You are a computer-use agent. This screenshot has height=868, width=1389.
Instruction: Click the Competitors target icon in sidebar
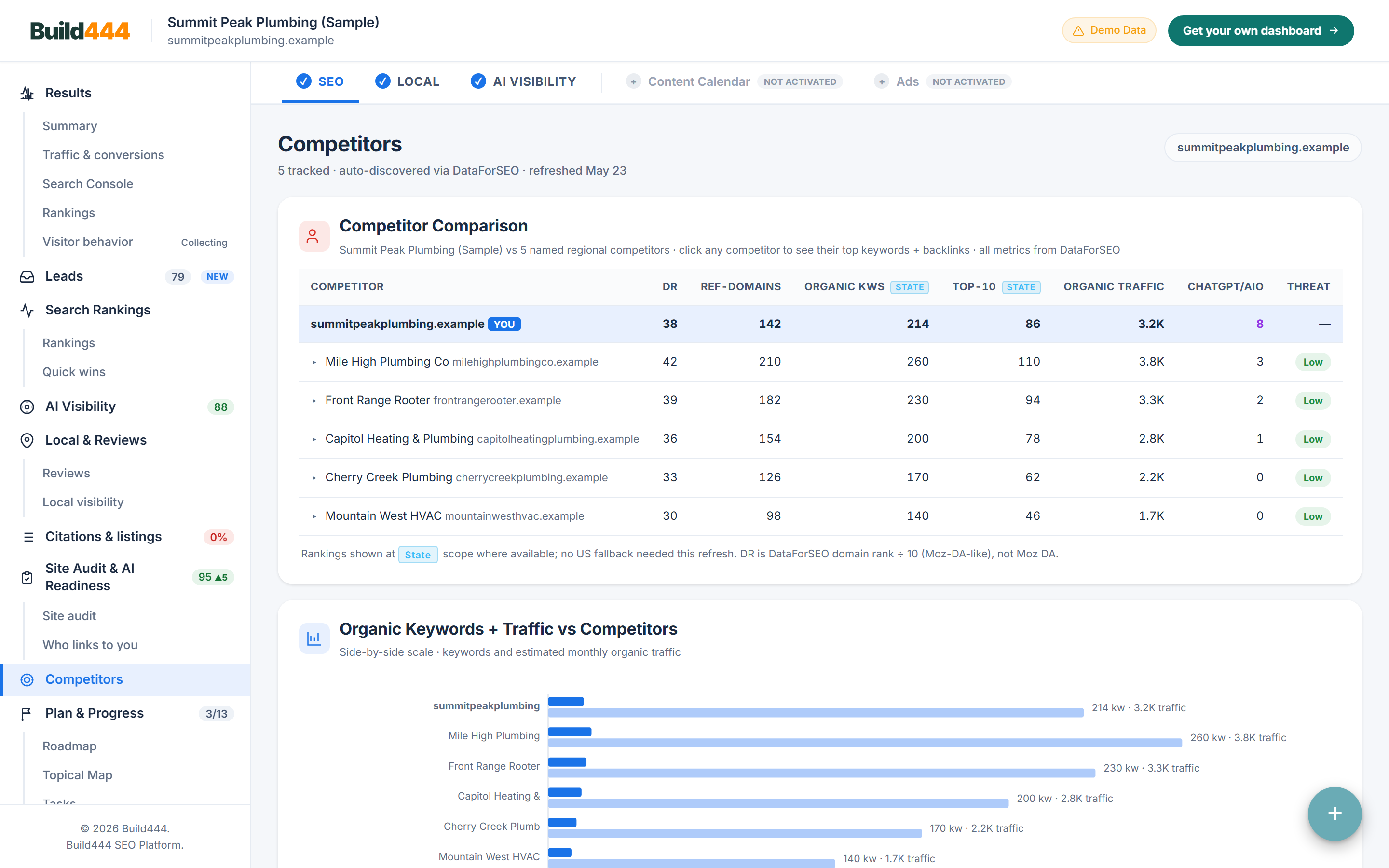[x=27, y=680]
